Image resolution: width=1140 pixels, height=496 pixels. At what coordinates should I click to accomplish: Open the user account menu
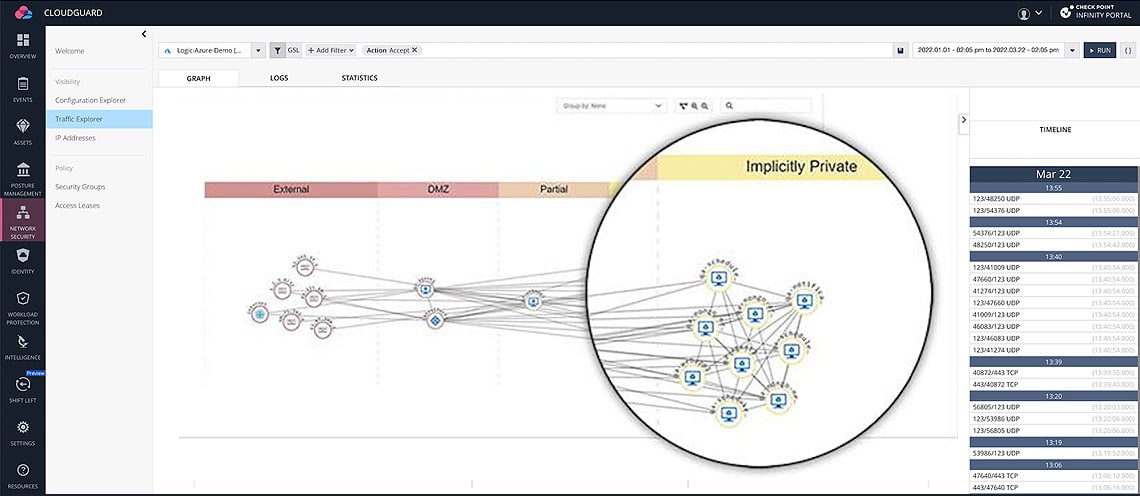tap(1030, 12)
